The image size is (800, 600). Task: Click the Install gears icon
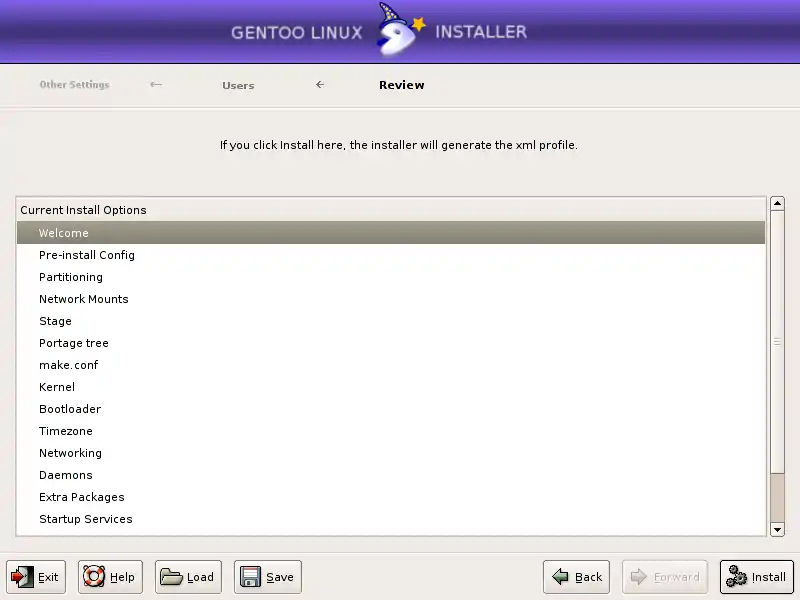click(736, 577)
